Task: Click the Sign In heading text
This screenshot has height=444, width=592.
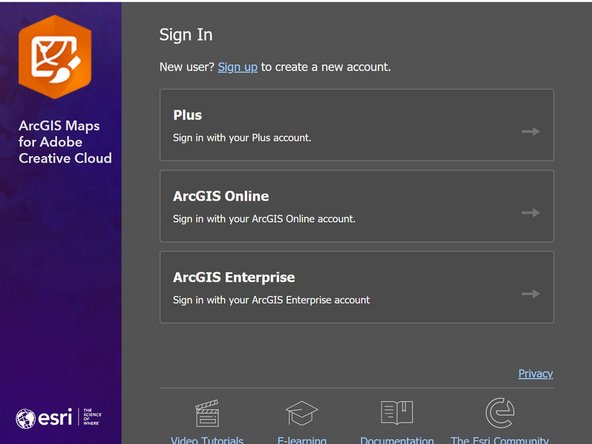Action: click(186, 35)
